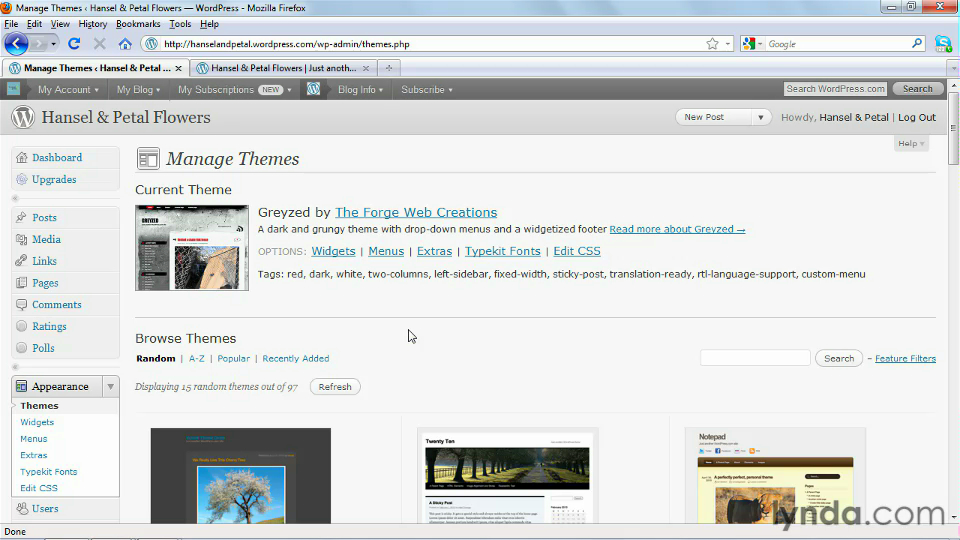Screen dimensions: 960x540
Task: Click the Dashboard house icon
Action: 22,157
